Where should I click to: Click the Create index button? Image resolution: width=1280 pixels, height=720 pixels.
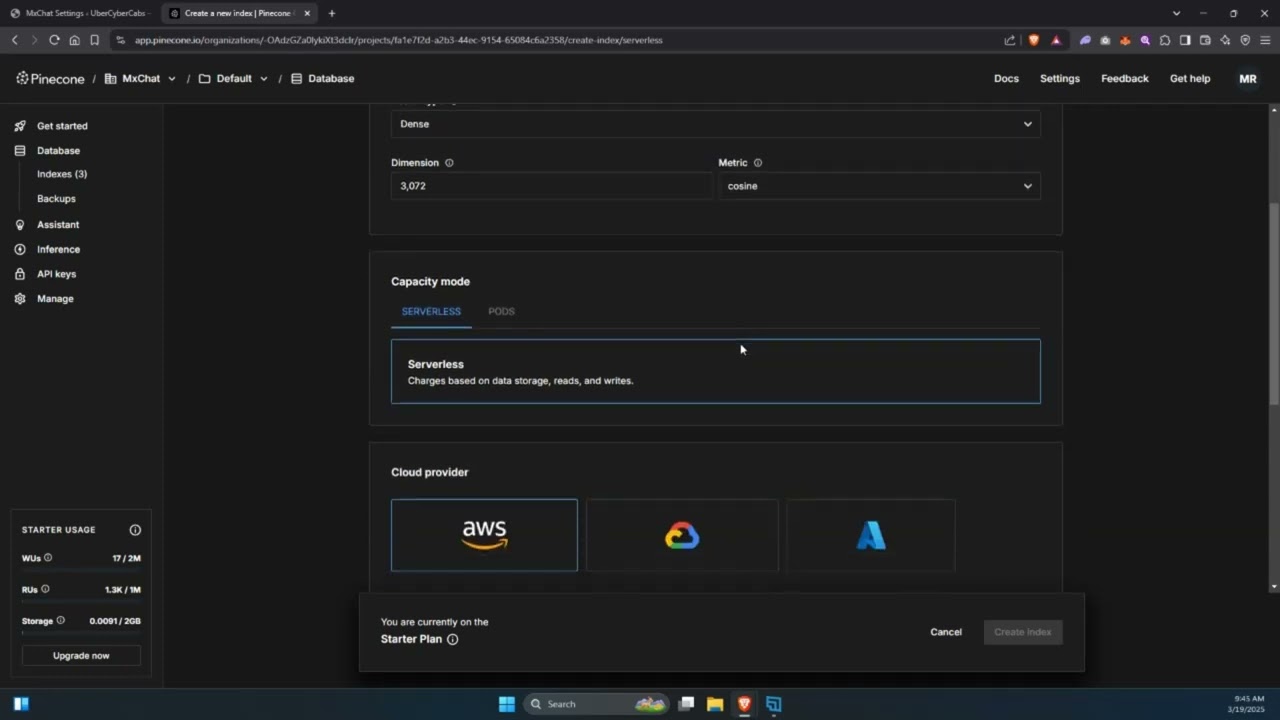click(1023, 632)
